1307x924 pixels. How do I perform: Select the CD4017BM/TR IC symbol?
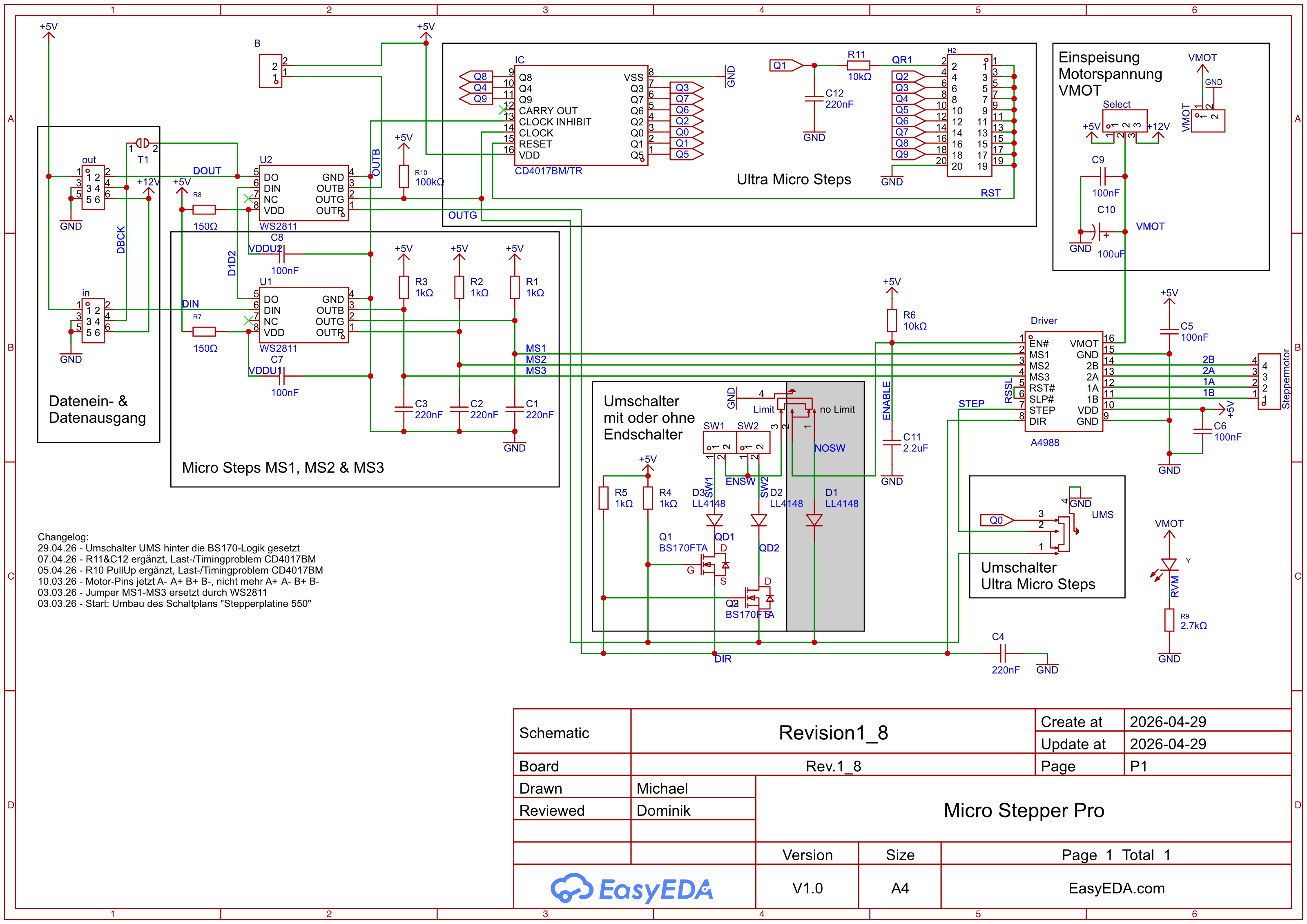pos(581,116)
